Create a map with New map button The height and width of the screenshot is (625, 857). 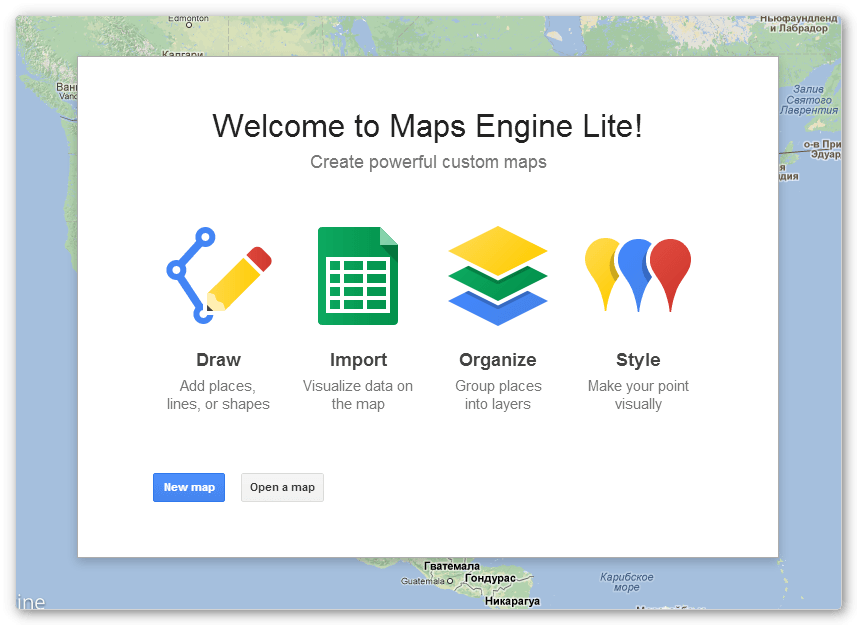click(x=189, y=487)
